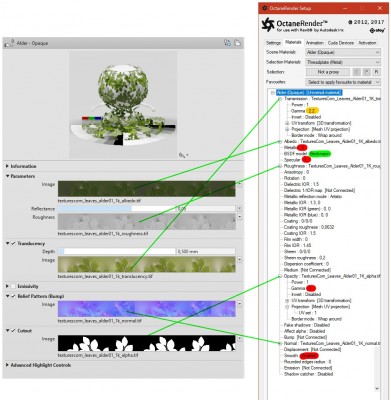
Task: Click the OctaneRender logo icon
Action: pyautogui.click(x=268, y=24)
